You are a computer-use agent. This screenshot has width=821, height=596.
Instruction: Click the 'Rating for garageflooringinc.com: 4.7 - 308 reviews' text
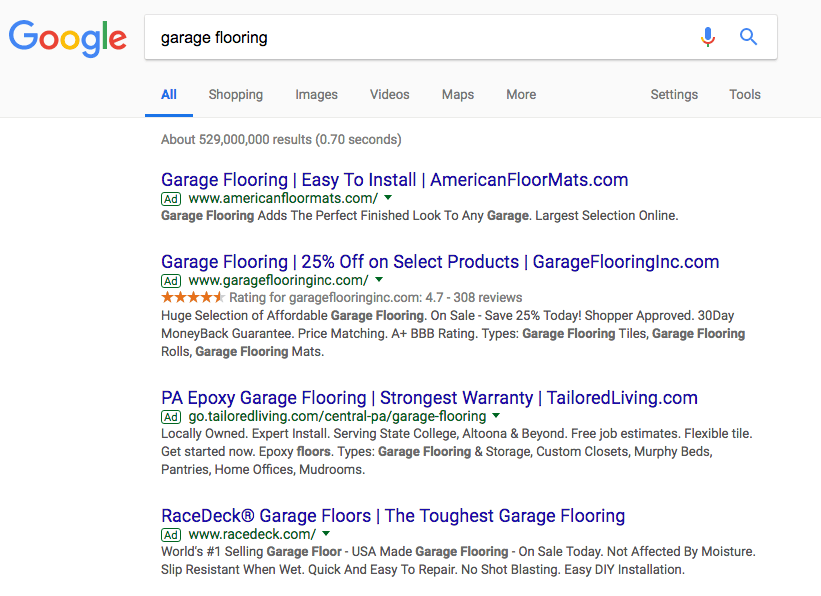tap(375, 297)
